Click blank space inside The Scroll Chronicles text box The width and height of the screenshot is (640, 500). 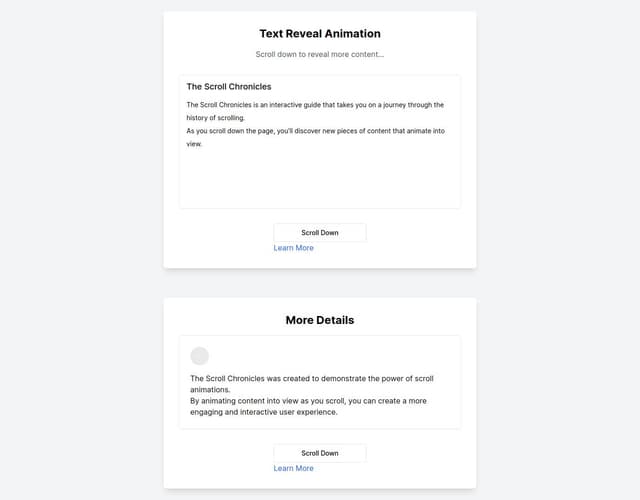(x=320, y=180)
